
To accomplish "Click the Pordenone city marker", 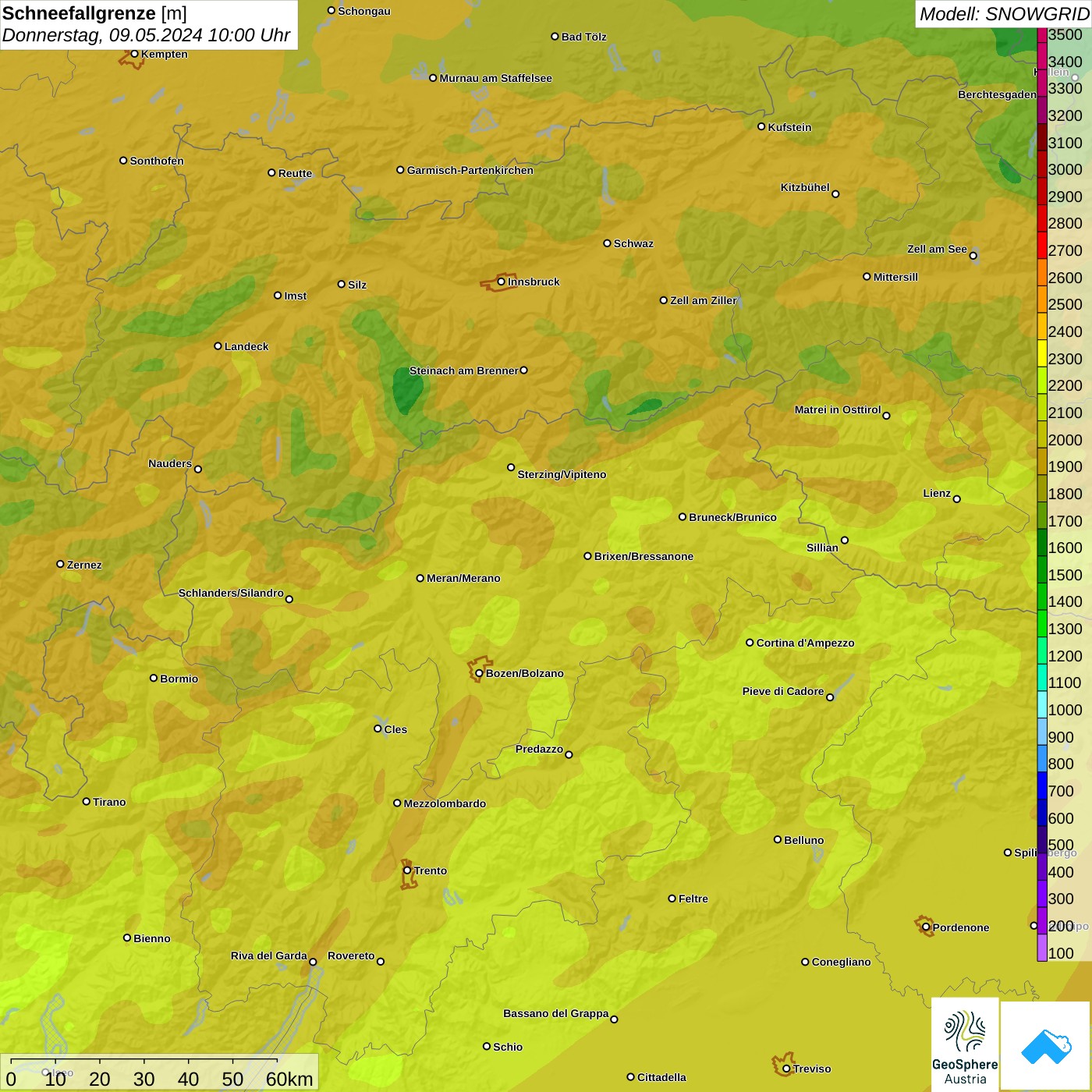I will pos(926,927).
